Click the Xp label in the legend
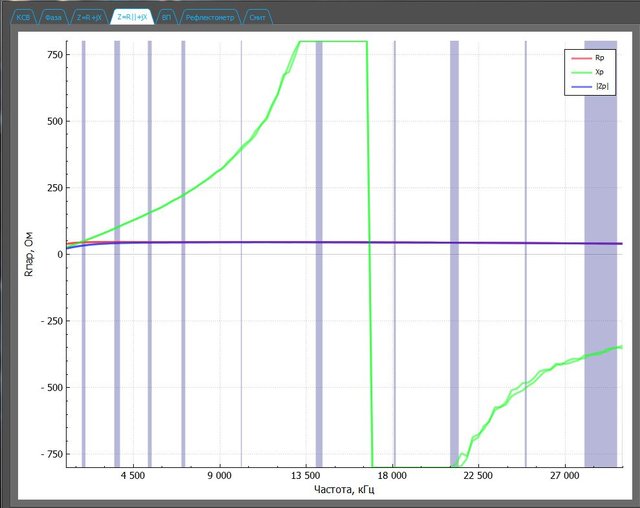 [598, 73]
